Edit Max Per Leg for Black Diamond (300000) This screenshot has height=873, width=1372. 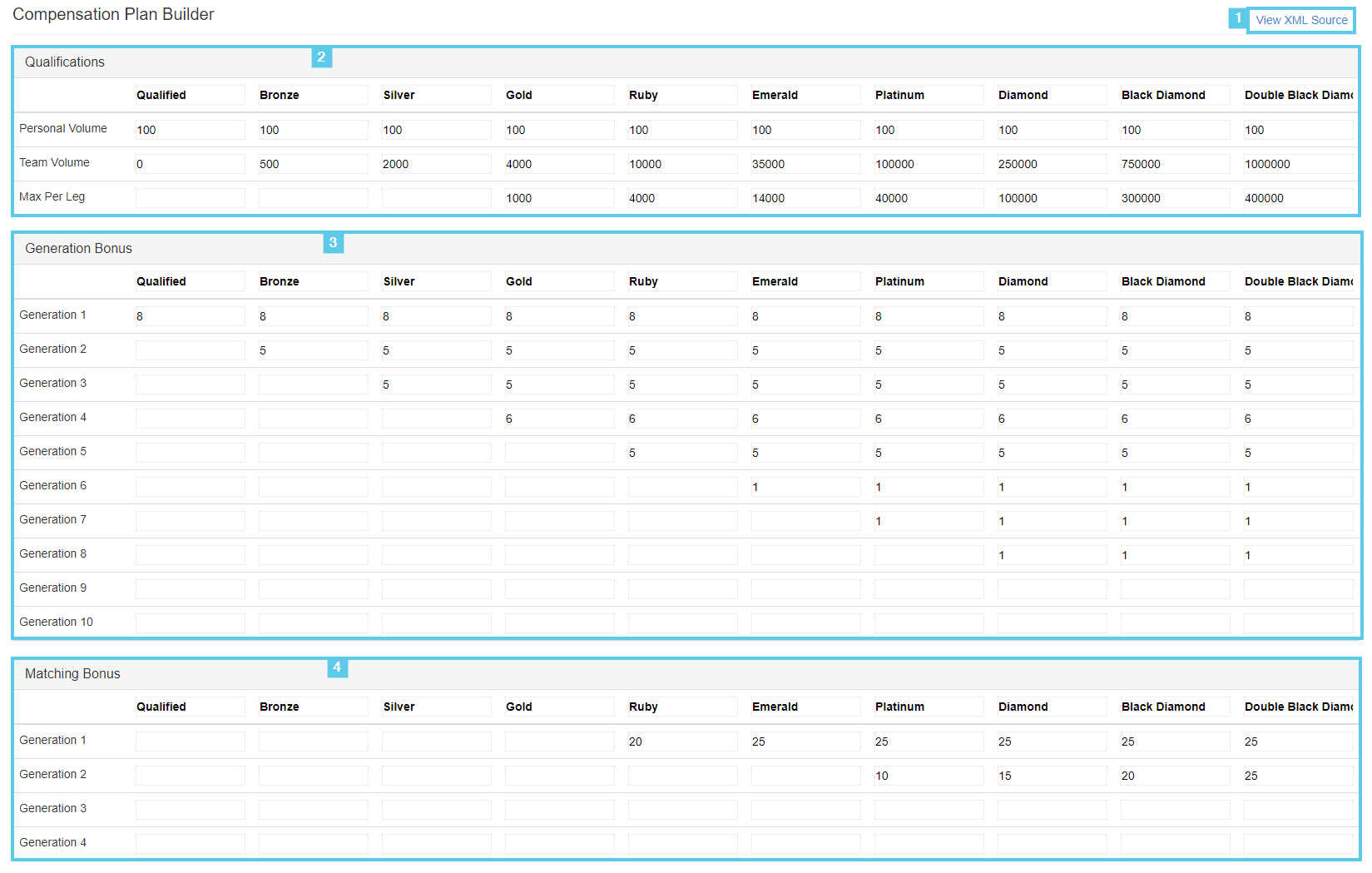click(x=1176, y=198)
